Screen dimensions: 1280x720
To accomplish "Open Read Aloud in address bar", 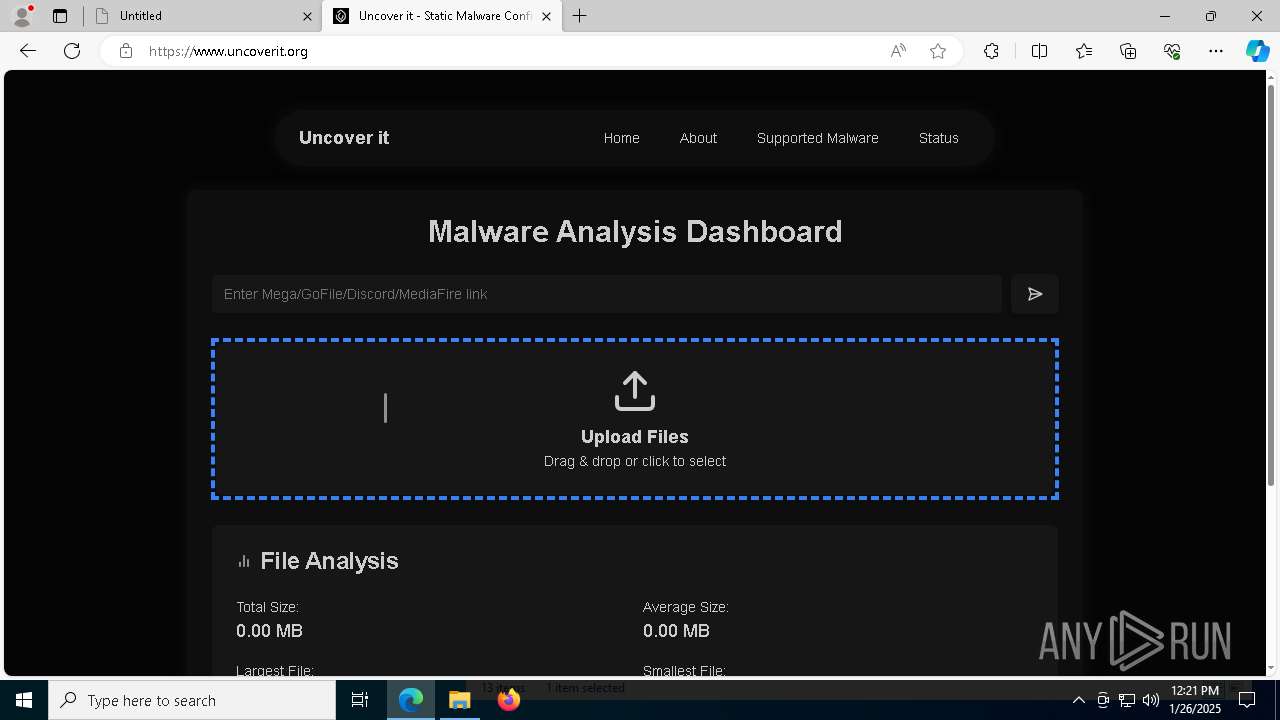I will pos(898,51).
